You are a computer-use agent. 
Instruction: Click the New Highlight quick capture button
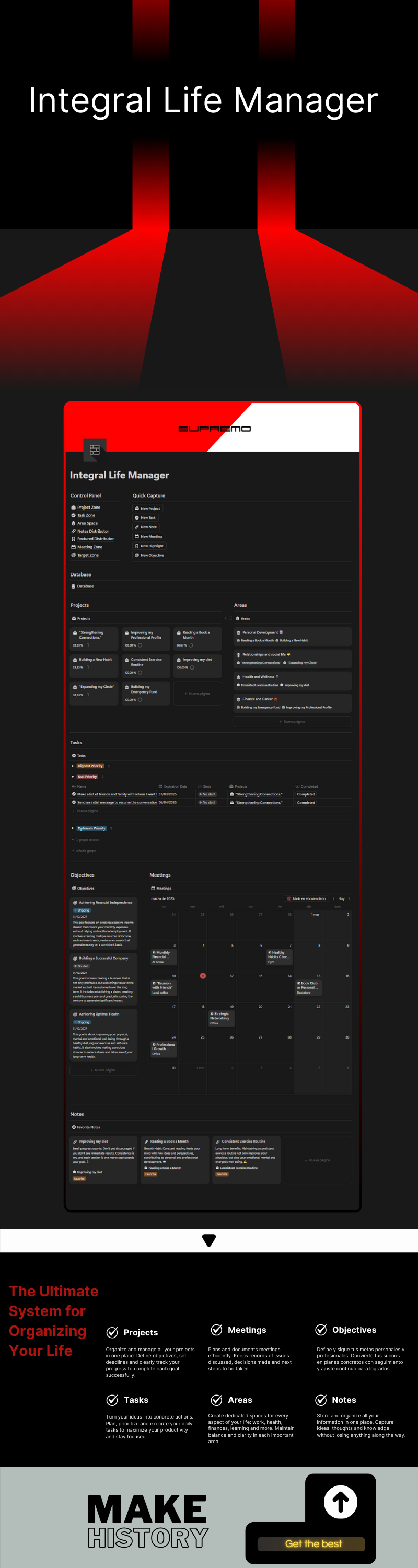pos(148,546)
